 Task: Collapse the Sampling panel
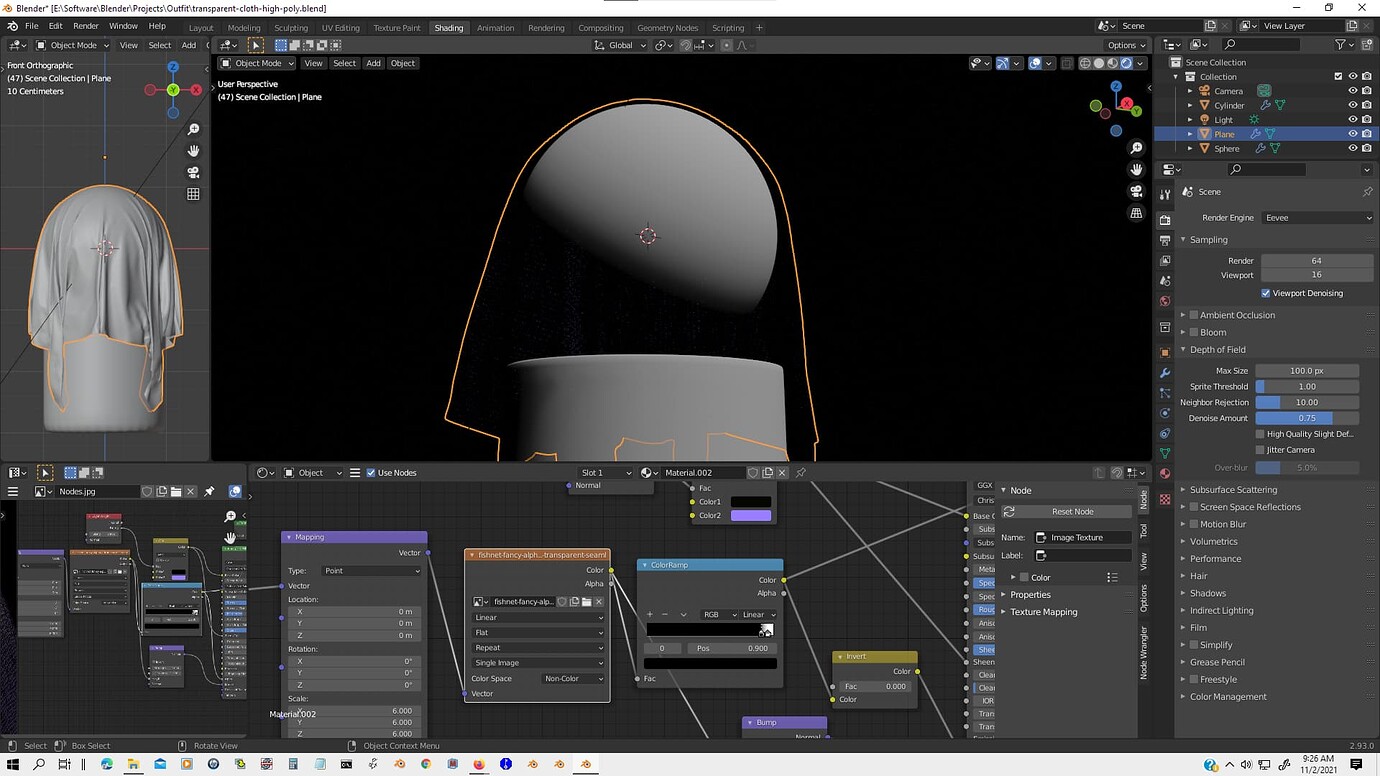coord(1183,240)
